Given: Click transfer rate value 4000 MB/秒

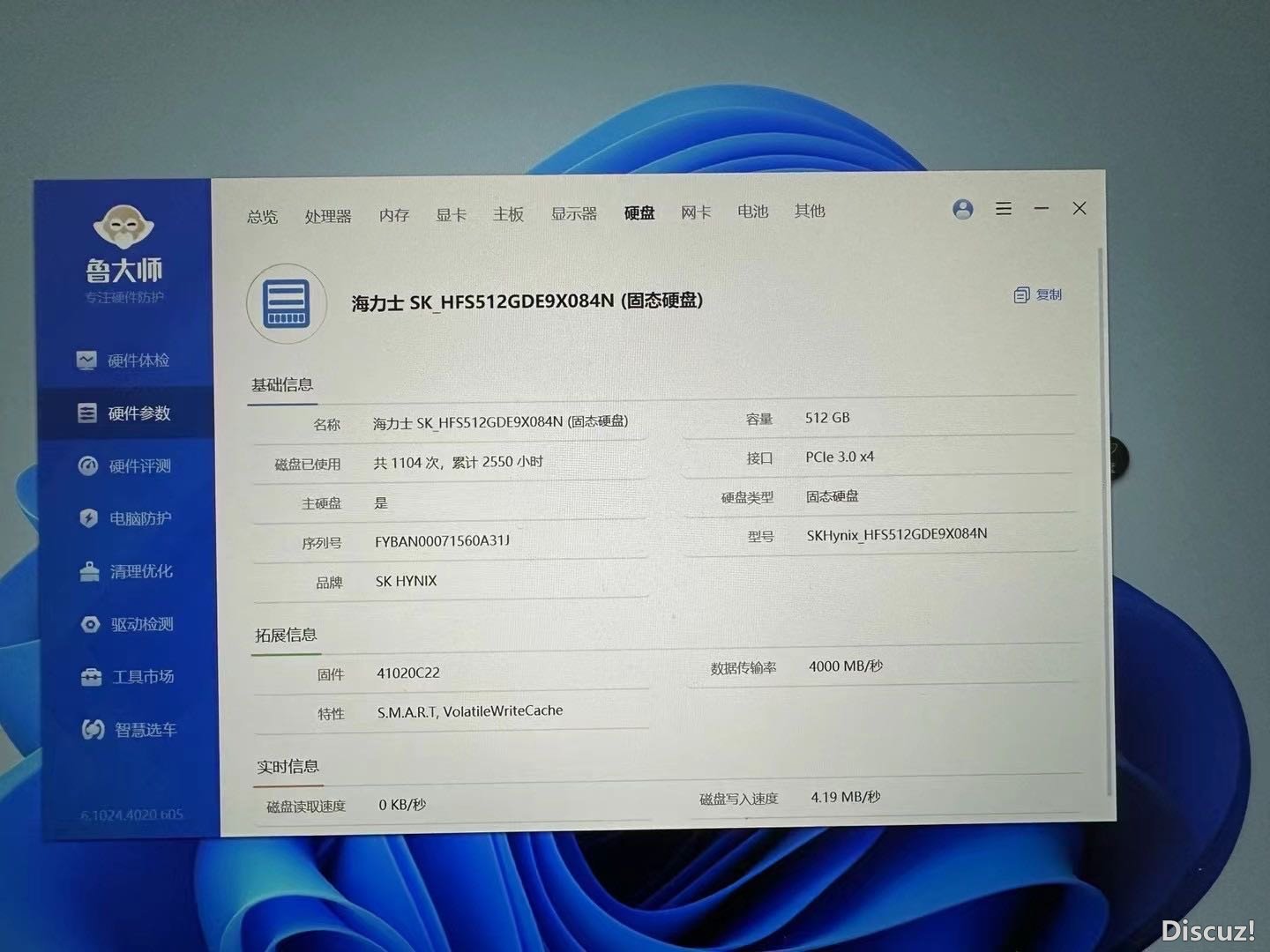Looking at the screenshot, I should pos(846,666).
